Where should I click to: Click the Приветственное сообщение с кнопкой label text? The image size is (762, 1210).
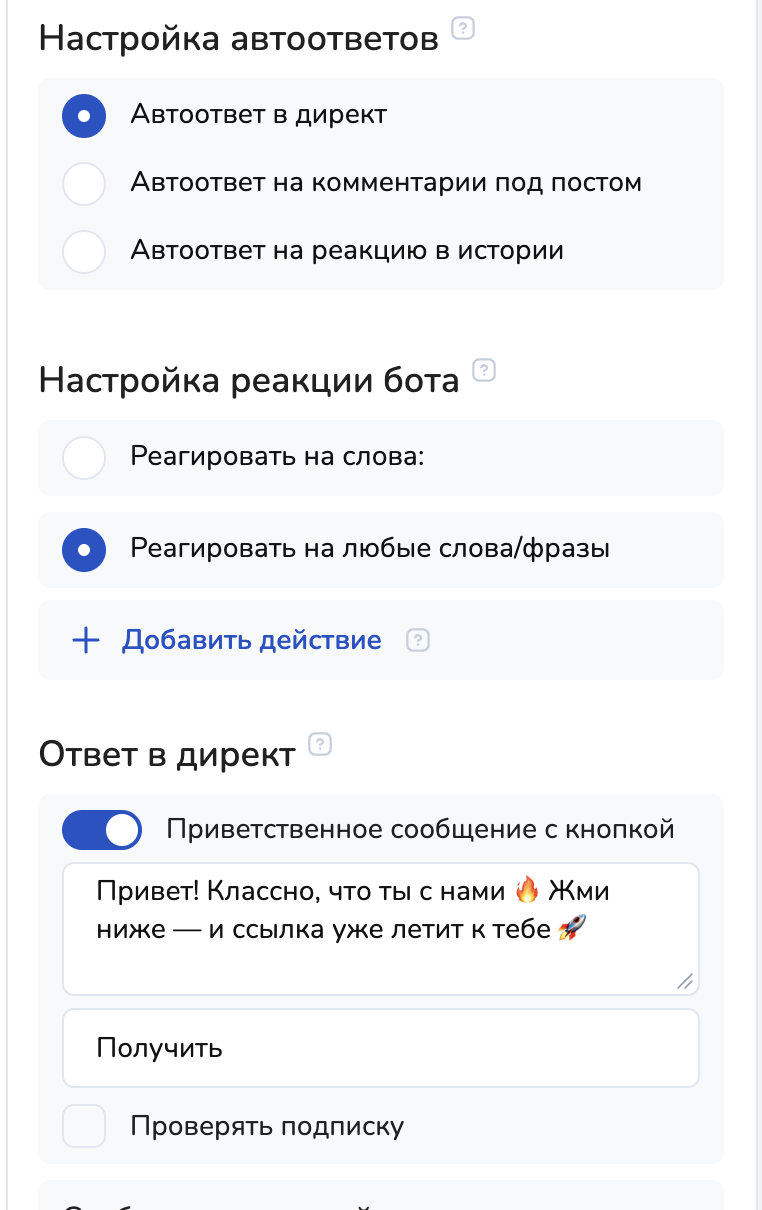pyautogui.click(x=420, y=830)
